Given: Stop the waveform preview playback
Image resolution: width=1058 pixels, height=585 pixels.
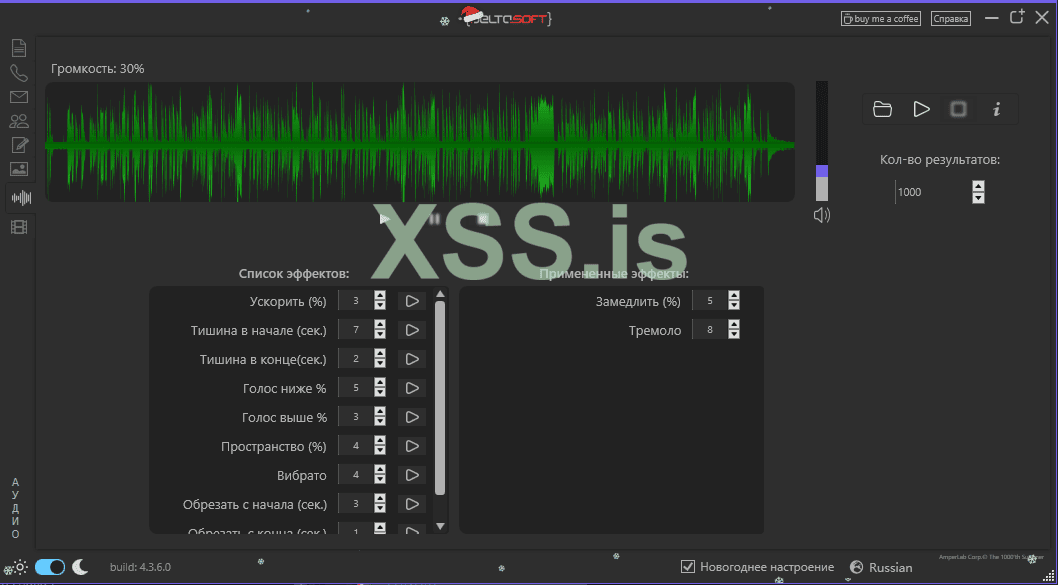Looking at the screenshot, I should point(482,219).
